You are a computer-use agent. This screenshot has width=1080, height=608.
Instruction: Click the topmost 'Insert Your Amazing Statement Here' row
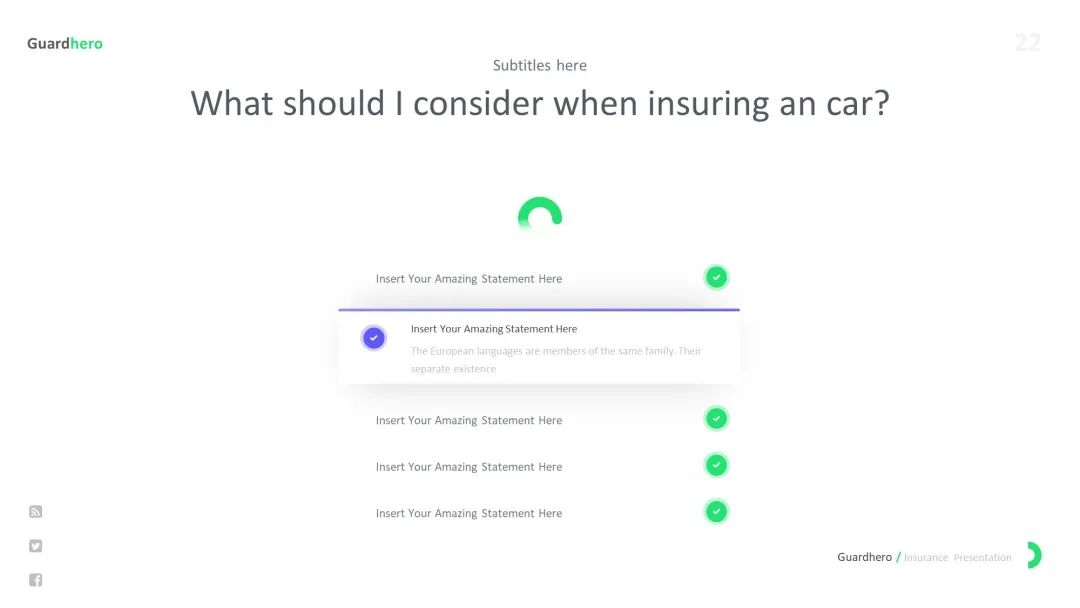tap(469, 279)
